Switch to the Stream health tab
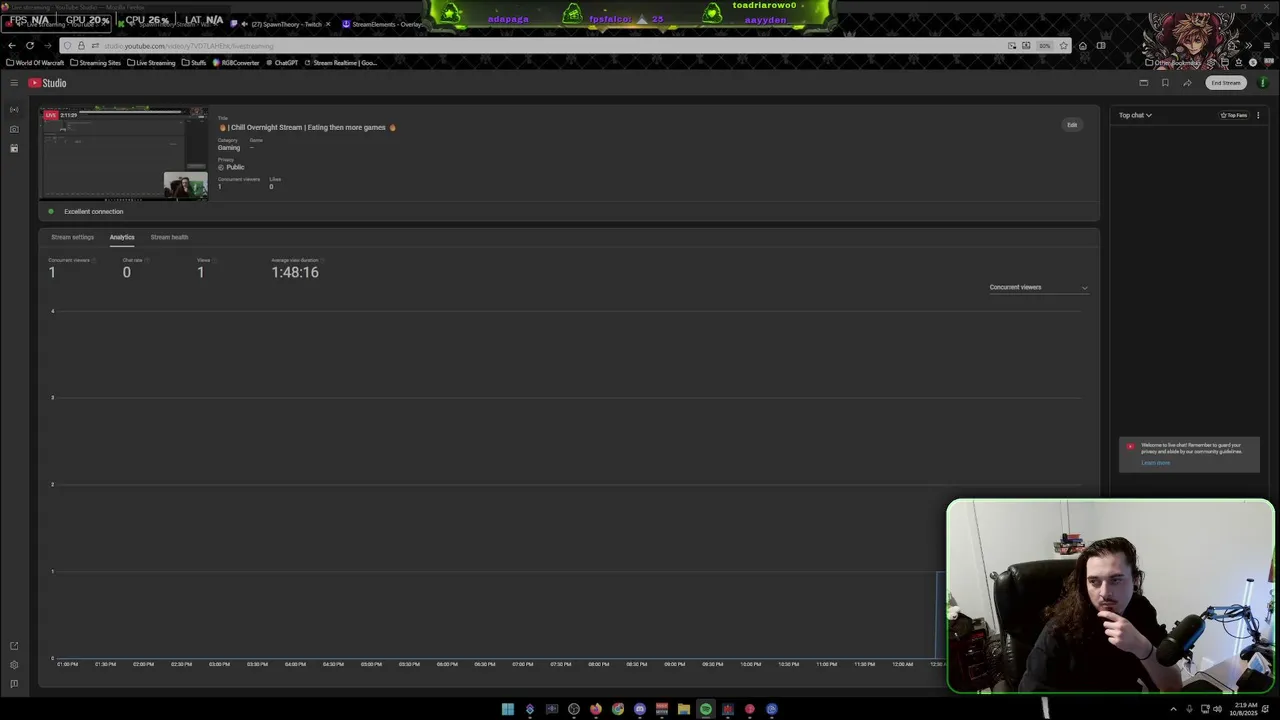 point(169,237)
